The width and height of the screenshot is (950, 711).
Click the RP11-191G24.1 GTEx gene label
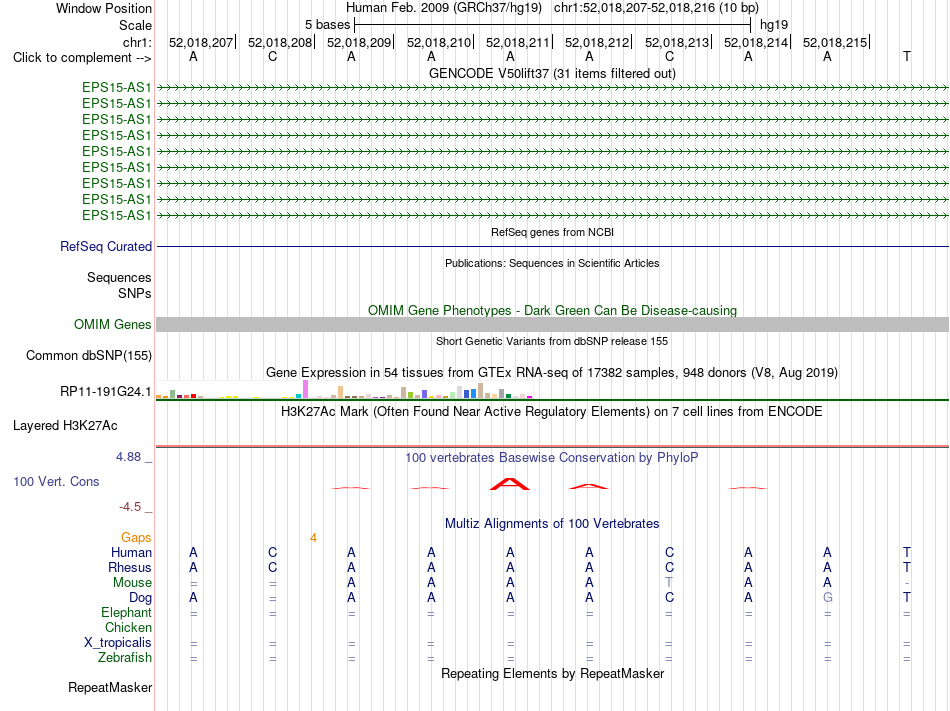coord(105,392)
